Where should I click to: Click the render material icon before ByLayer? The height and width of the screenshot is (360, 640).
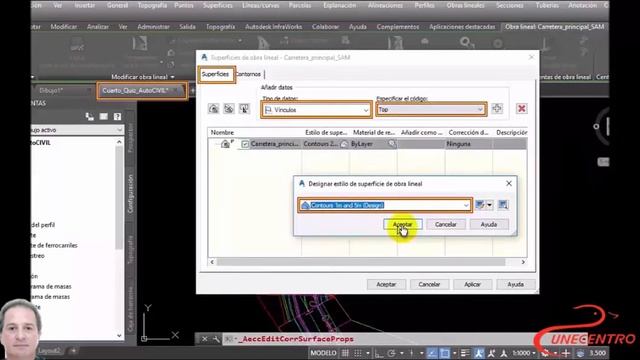click(x=345, y=144)
